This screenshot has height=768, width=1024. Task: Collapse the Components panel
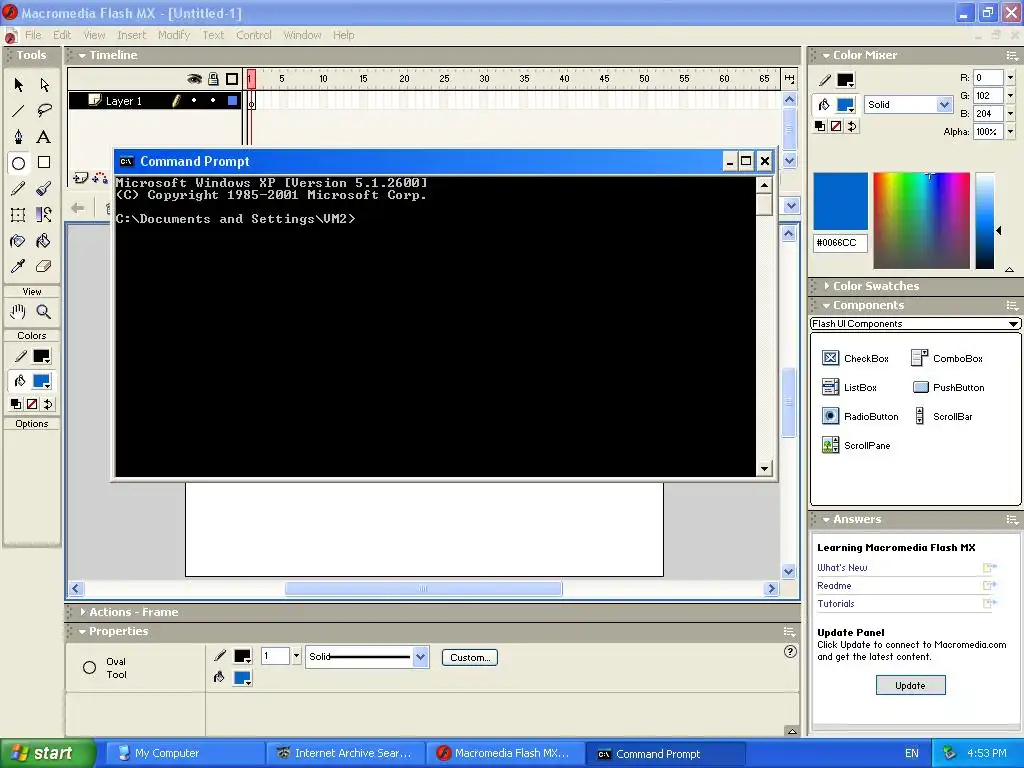point(826,306)
